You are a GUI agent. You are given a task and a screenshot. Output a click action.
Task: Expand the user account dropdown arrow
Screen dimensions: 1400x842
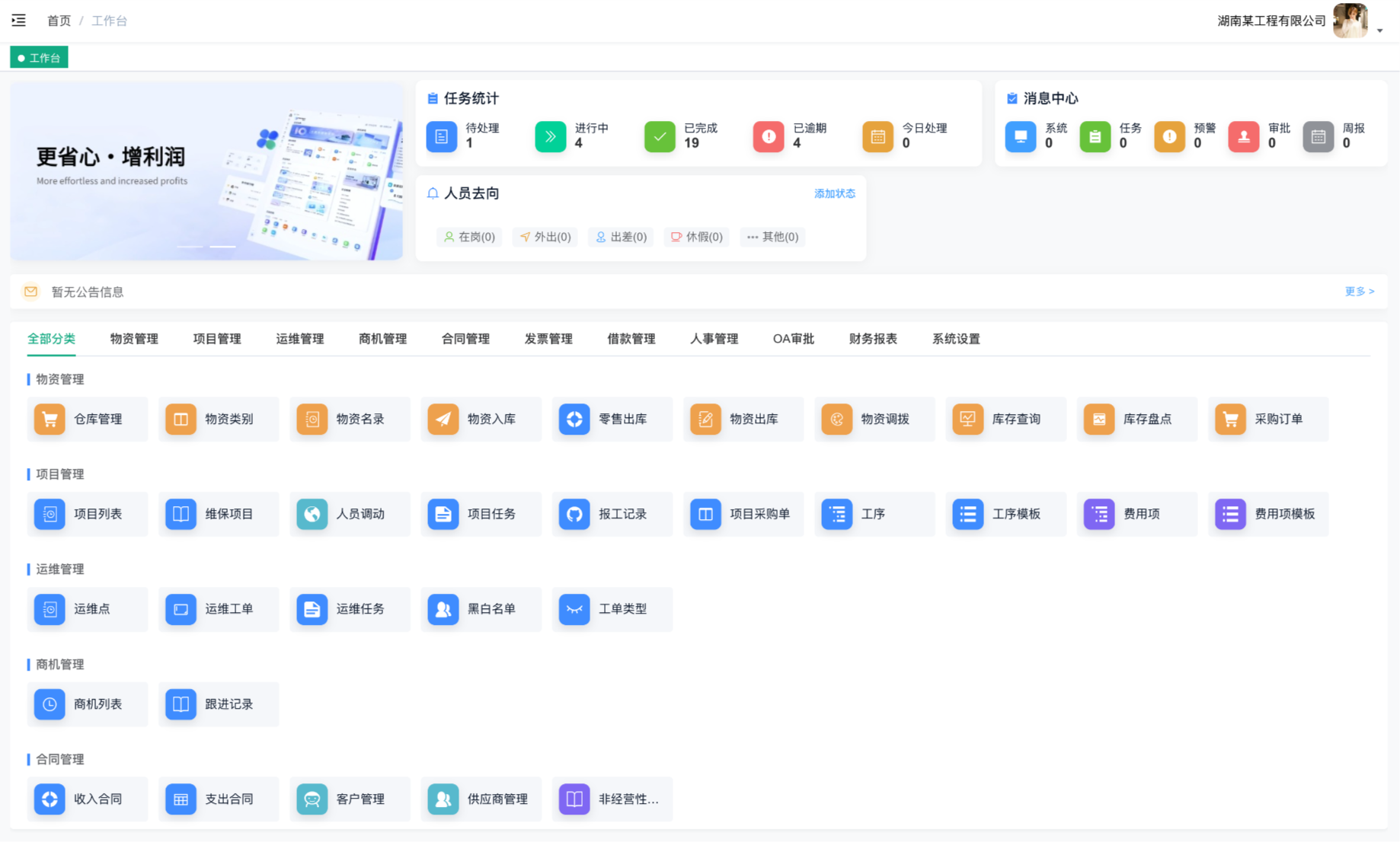coord(1379,30)
